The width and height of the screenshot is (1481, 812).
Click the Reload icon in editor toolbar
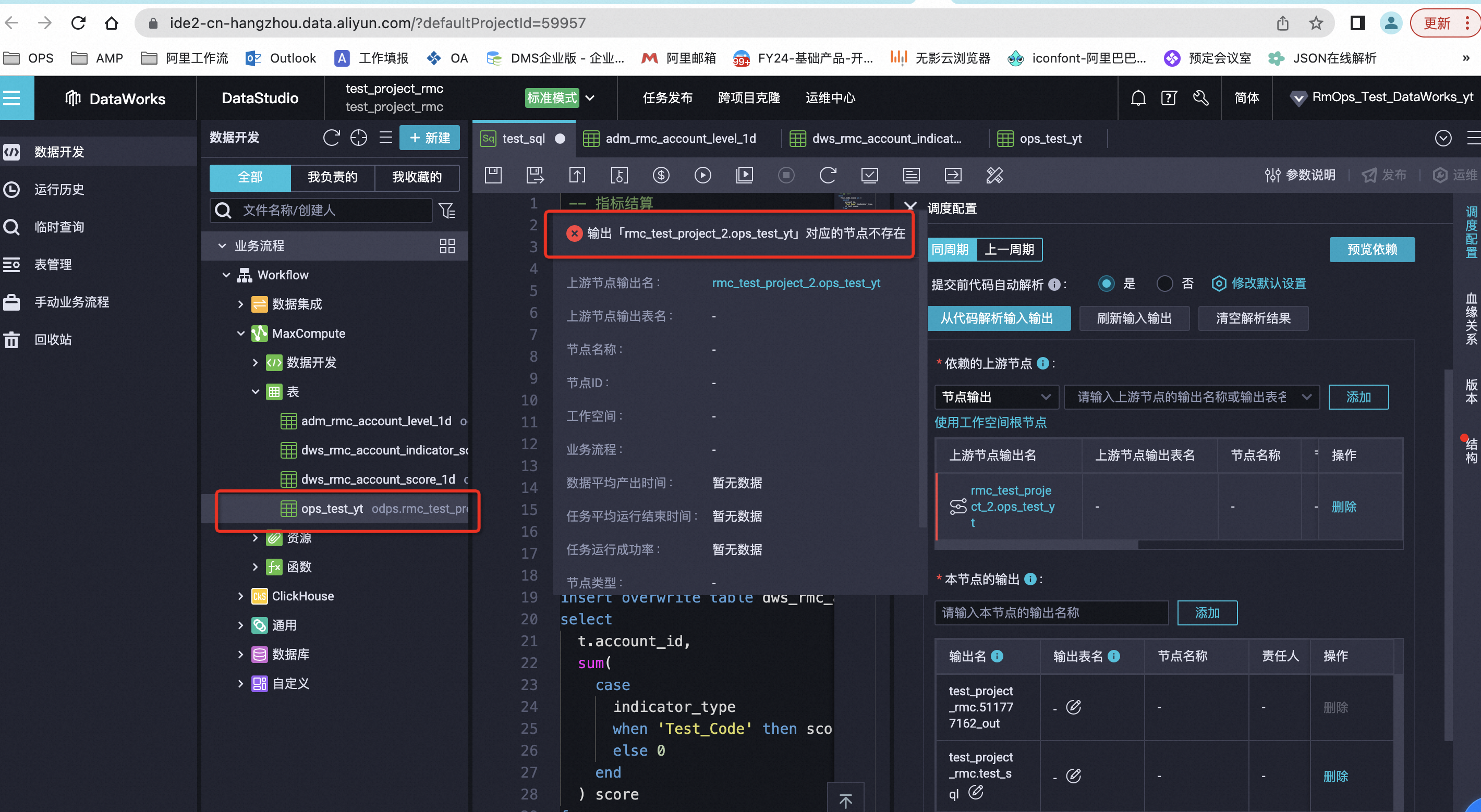coord(828,175)
